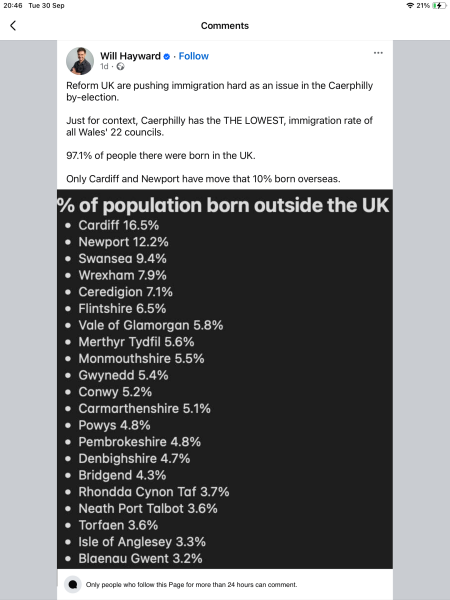Tap the battery charging icon
This screenshot has height=600, width=450.
(439, 5)
